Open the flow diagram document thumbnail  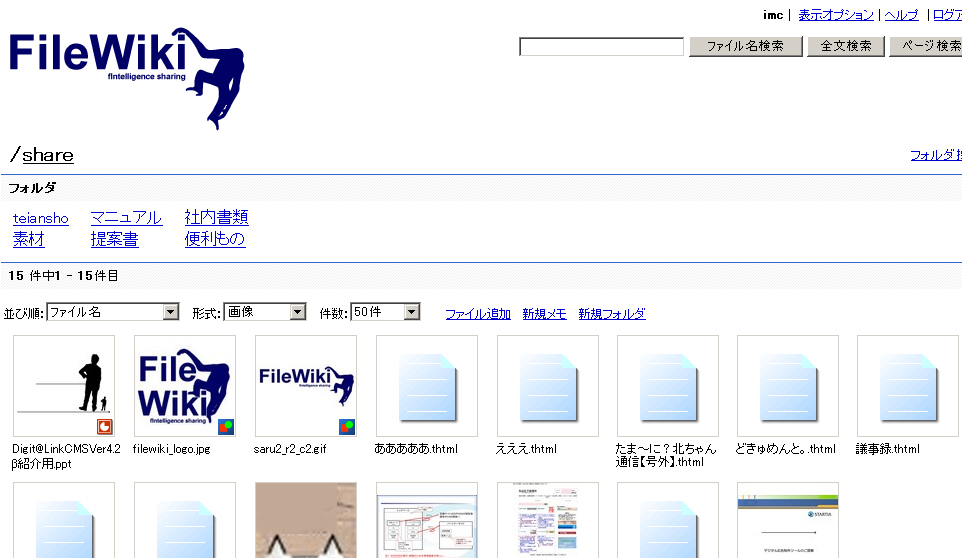(x=427, y=520)
